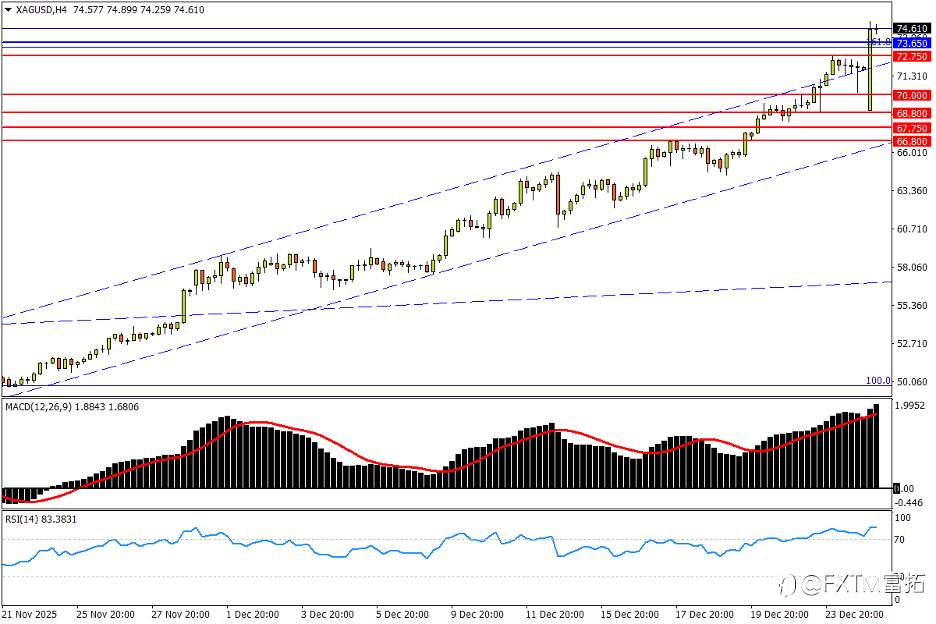This screenshot has width=936, height=624.
Task: Click the 27 Nov 20:00 date label
Action: click(x=180, y=614)
